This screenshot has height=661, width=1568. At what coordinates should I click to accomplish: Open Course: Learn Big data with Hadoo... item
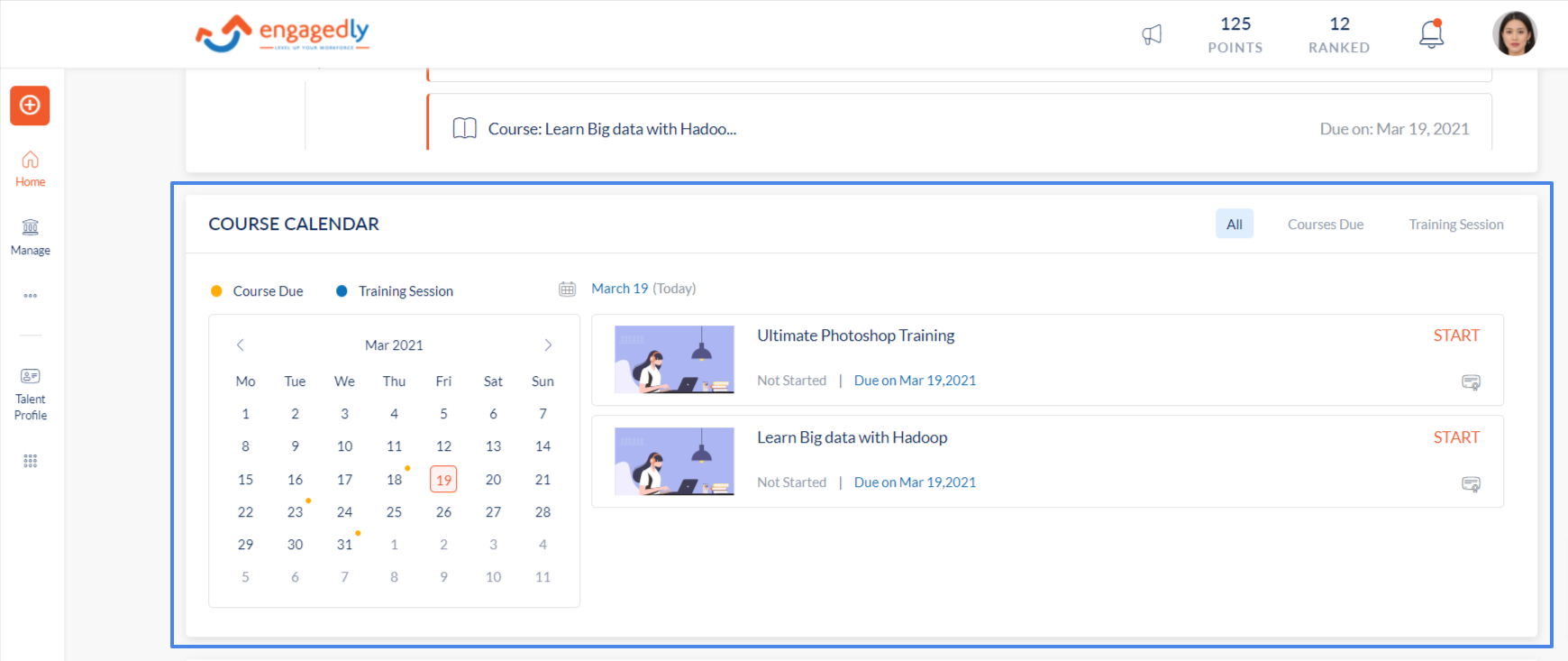point(612,129)
